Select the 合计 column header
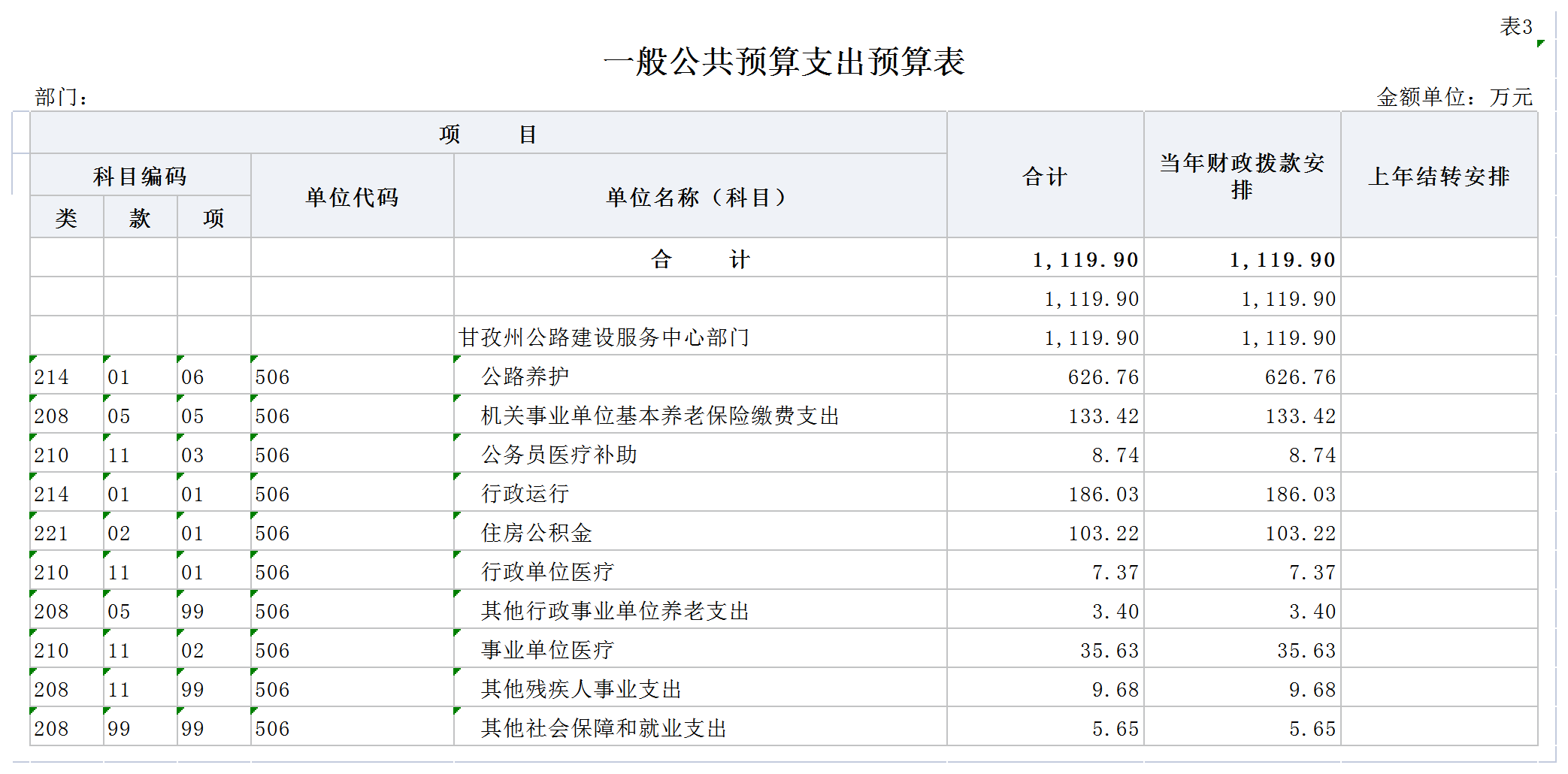1568x774 pixels. [x=1046, y=176]
